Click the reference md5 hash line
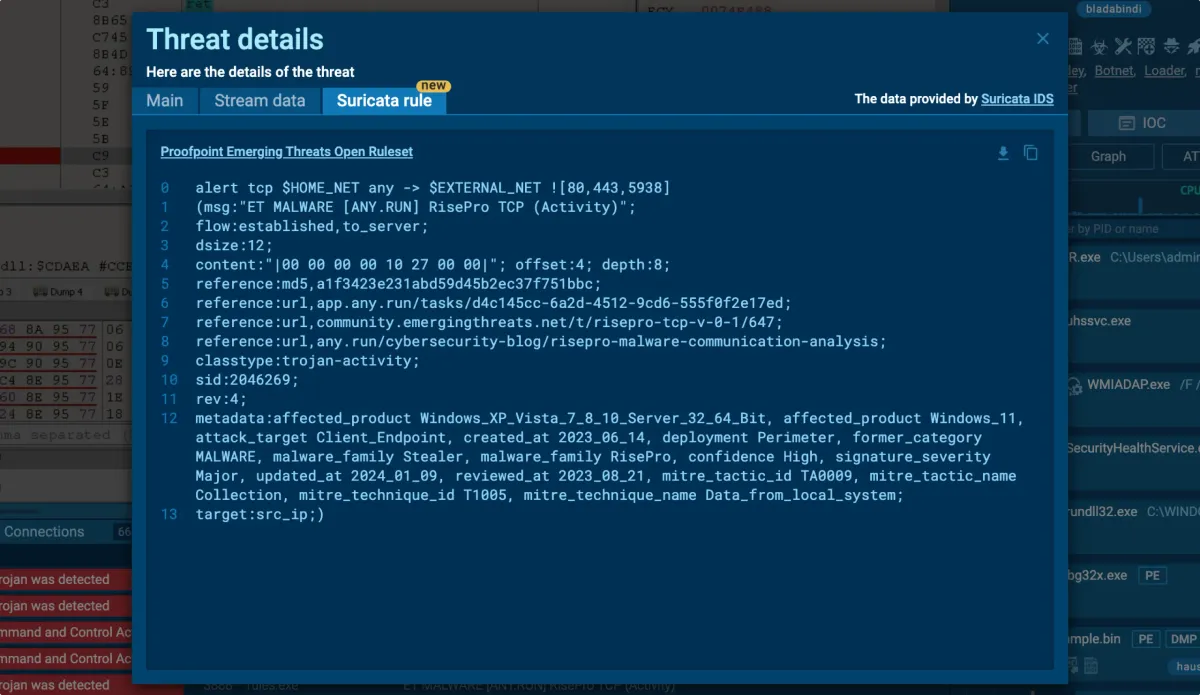Image resolution: width=1200 pixels, height=695 pixels. pyautogui.click(x=399, y=284)
